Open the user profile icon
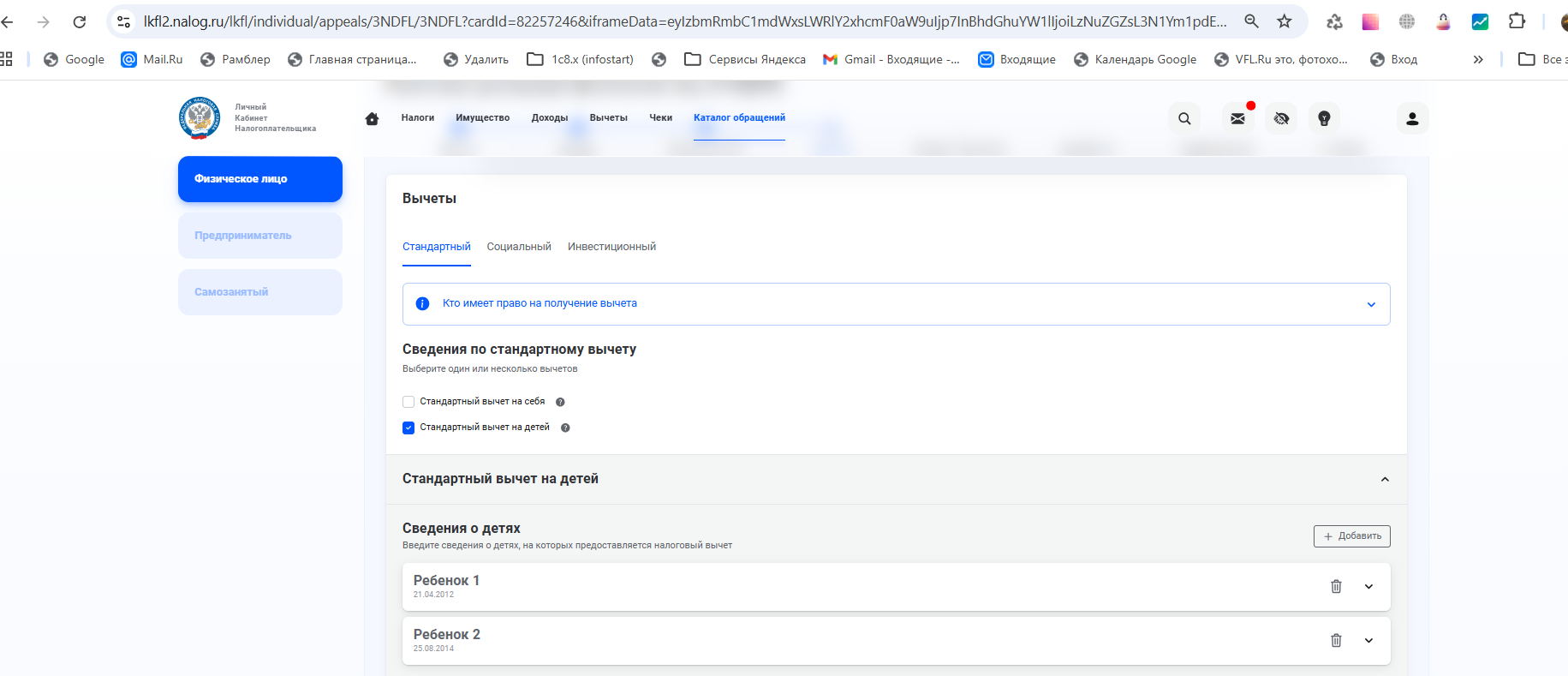 pos(1412,119)
